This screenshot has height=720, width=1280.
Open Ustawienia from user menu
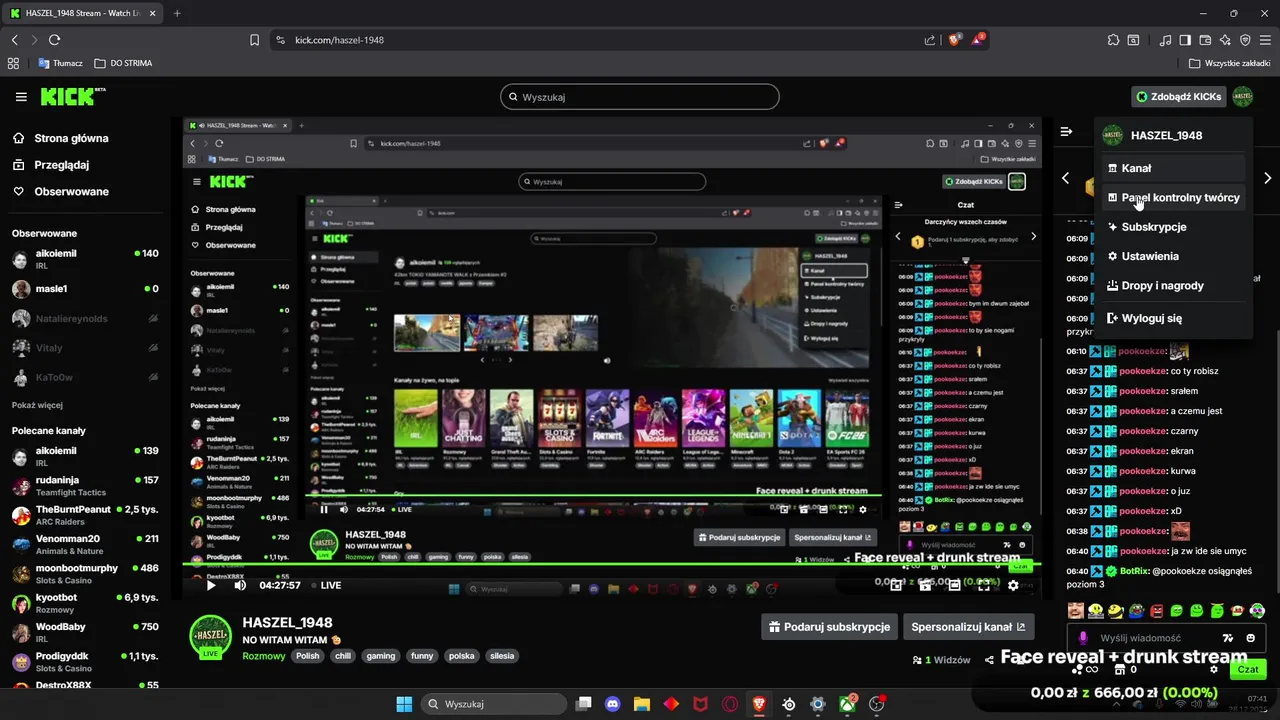click(1174, 256)
